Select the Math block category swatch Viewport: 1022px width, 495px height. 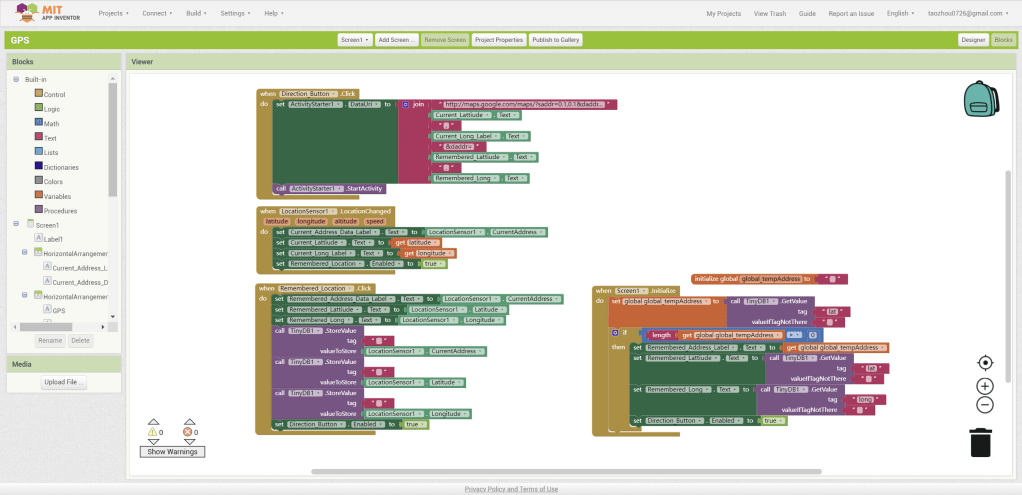pyautogui.click(x=38, y=123)
